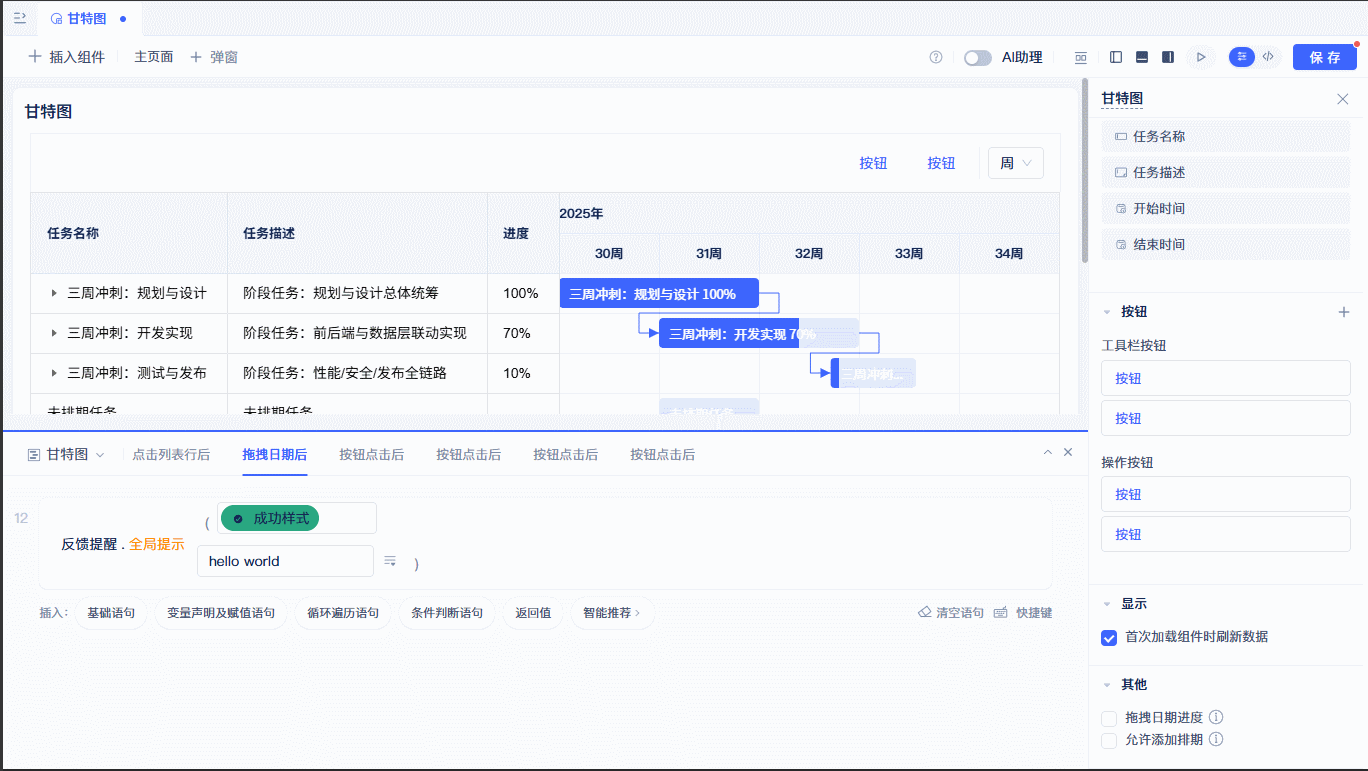This screenshot has height=771, width=1368.
Task: Insert a 条件判断语句
Action: 447,613
